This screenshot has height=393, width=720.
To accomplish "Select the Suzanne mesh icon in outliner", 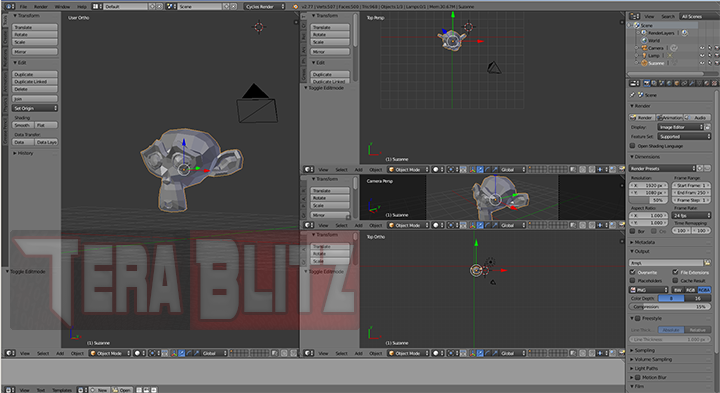I will [644, 63].
